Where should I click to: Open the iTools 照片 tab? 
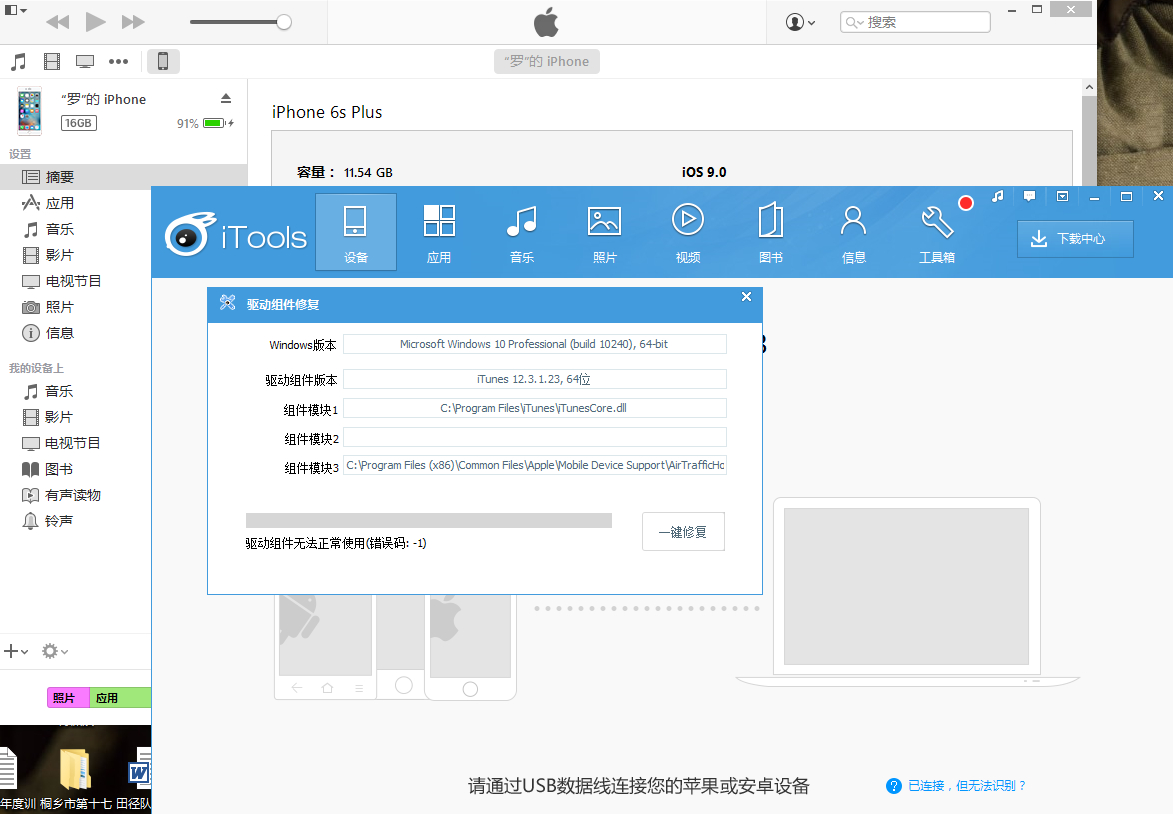(604, 232)
